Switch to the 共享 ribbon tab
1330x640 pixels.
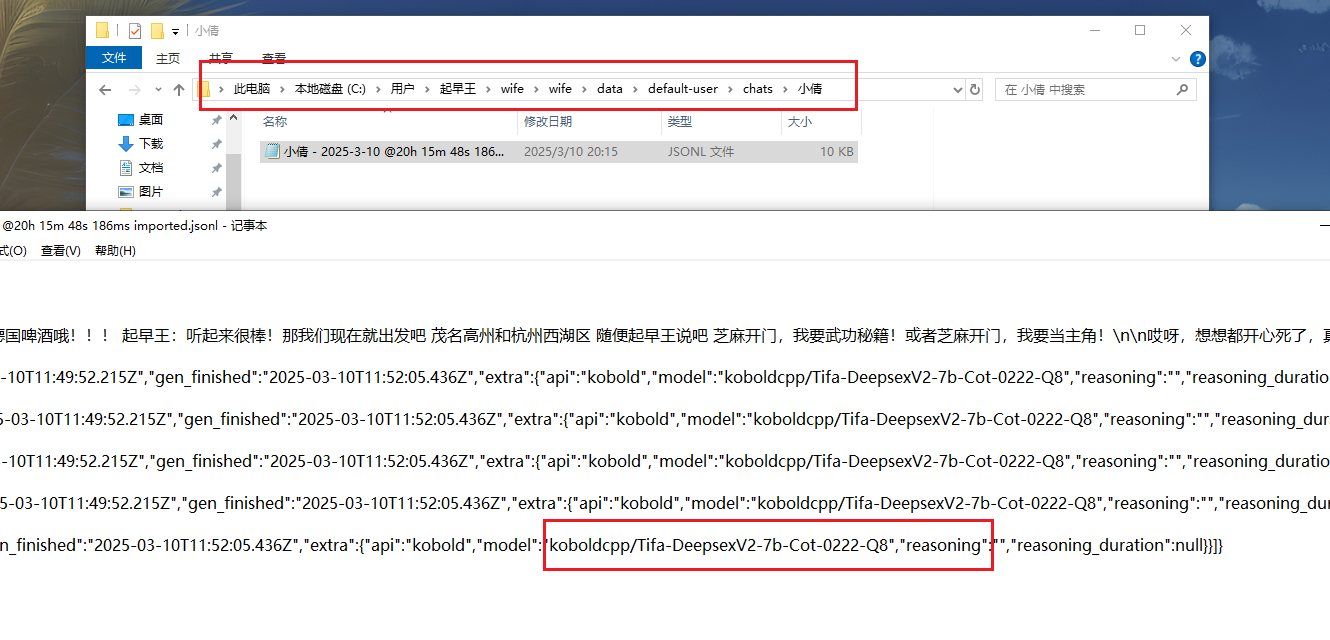pyautogui.click(x=221, y=58)
